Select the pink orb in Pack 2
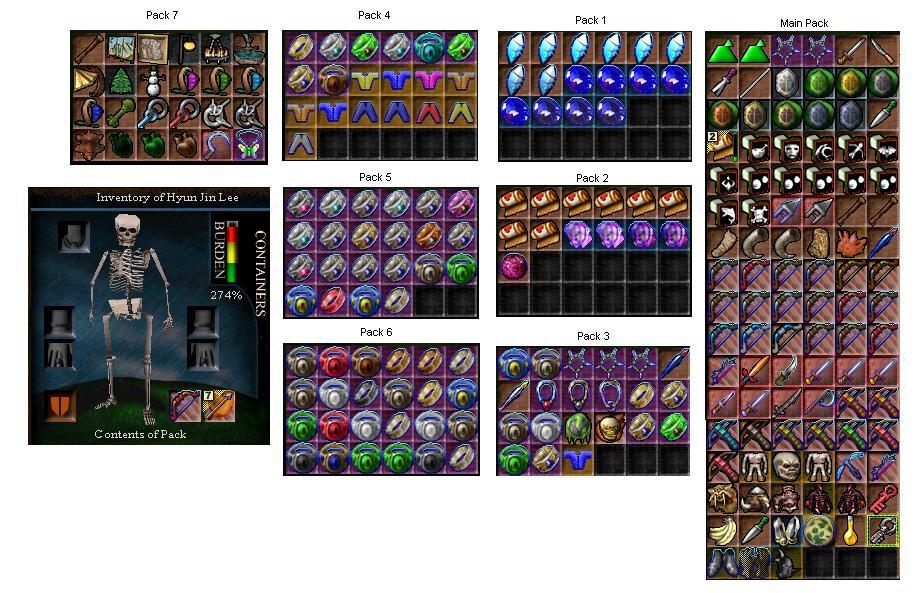 (x=513, y=267)
